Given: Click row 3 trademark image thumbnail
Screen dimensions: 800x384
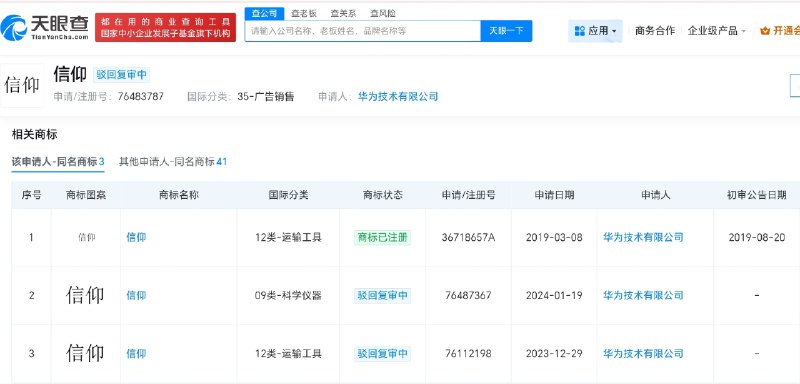Looking at the screenshot, I should tap(85, 353).
